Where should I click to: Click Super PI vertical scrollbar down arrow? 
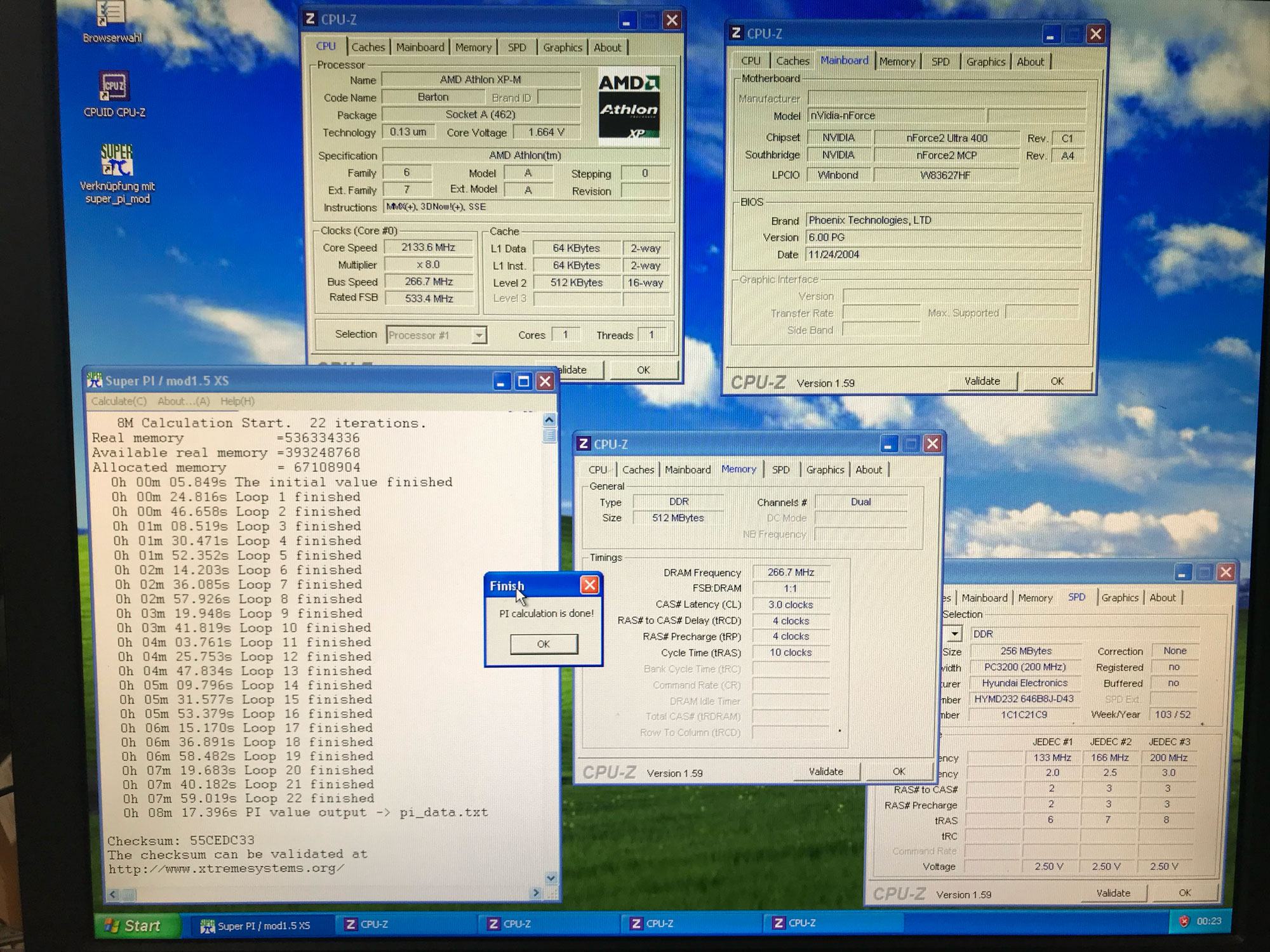coord(551,878)
